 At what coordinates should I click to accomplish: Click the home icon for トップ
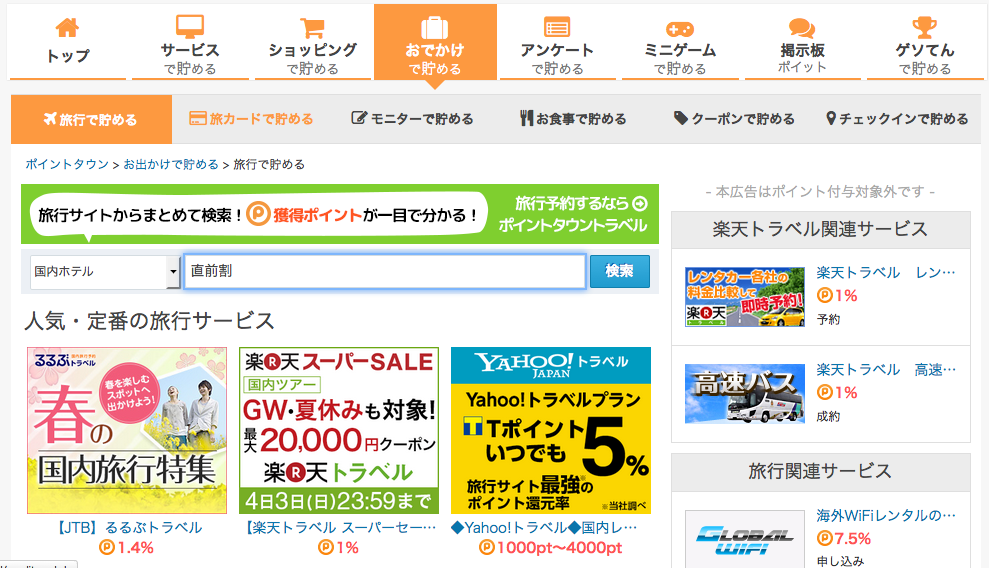pyautogui.click(x=68, y=28)
